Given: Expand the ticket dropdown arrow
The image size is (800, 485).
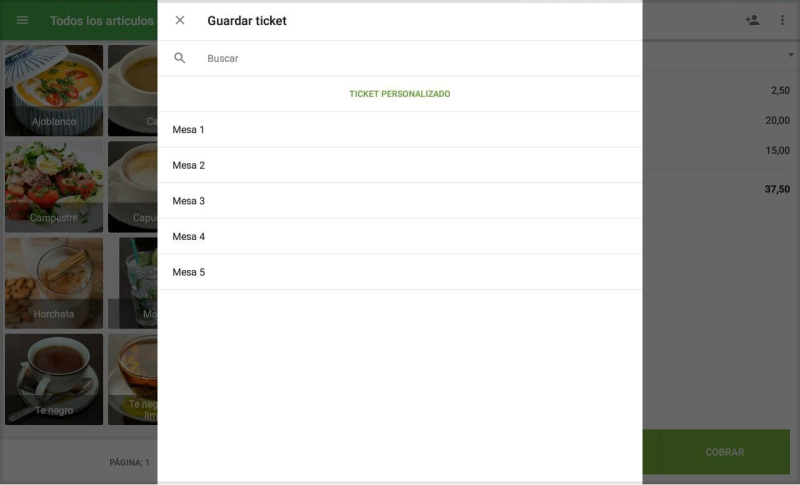Looking at the screenshot, I should click(x=790, y=55).
